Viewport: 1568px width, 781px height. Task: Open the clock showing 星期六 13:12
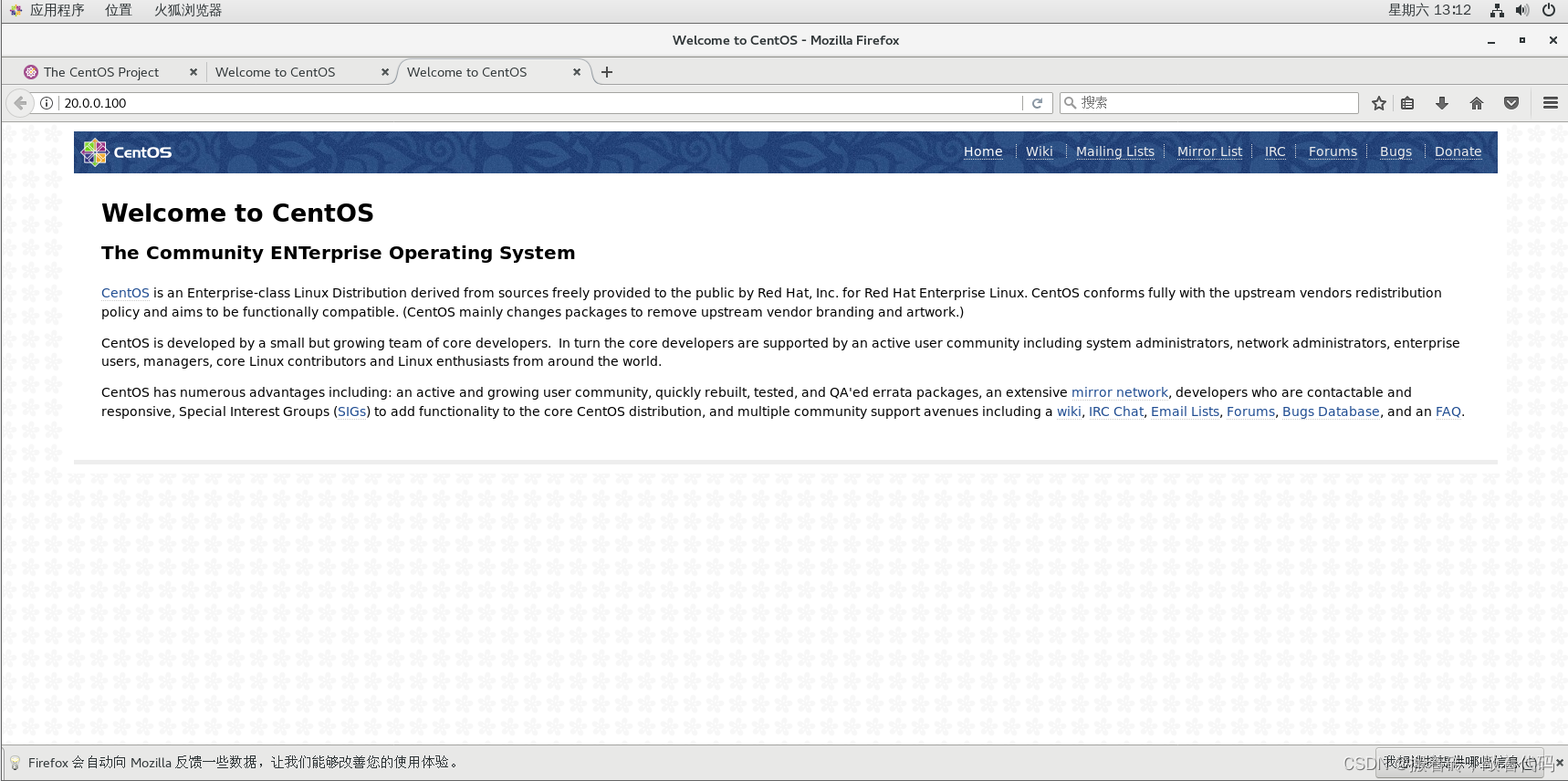point(1429,10)
